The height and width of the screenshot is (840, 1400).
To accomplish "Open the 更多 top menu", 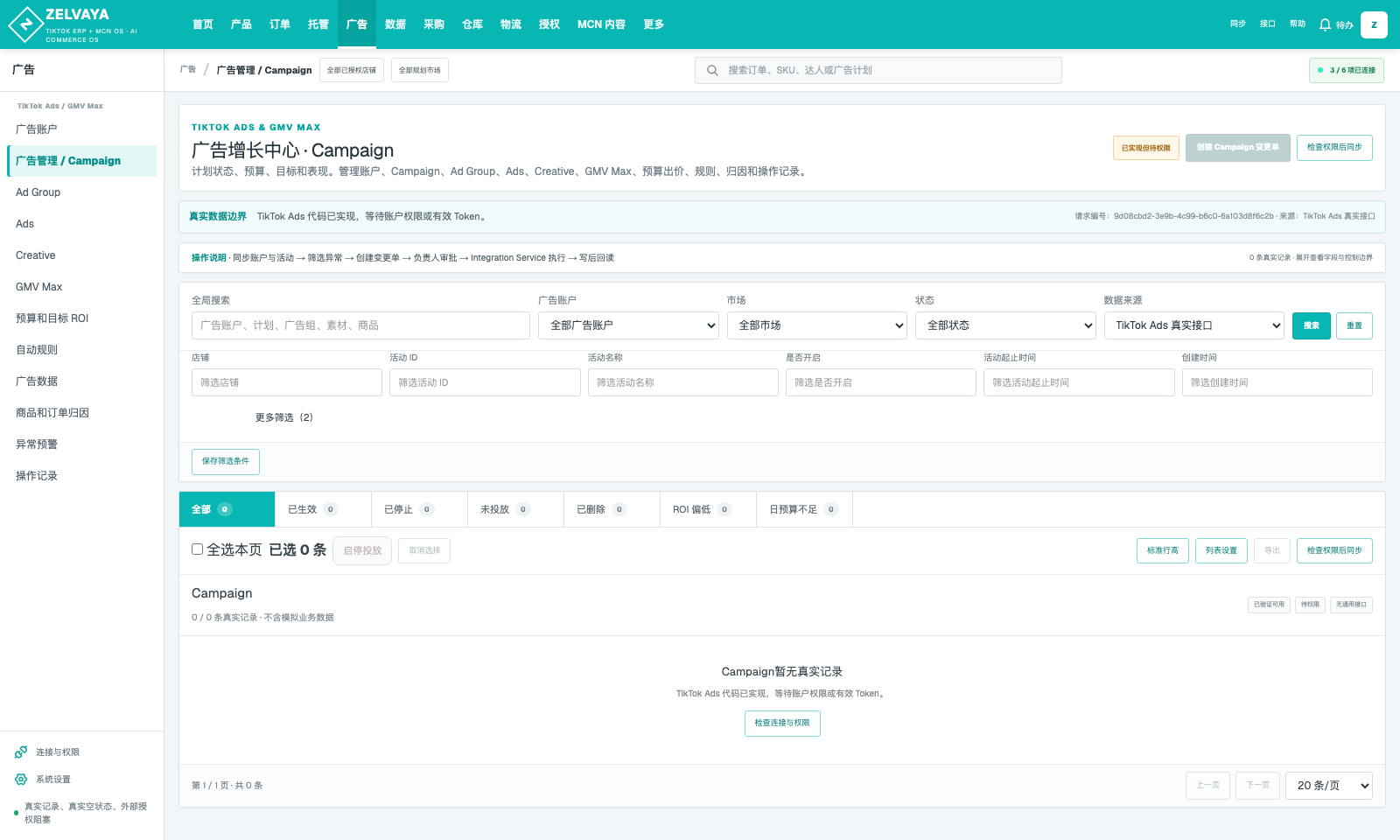I will tap(654, 24).
